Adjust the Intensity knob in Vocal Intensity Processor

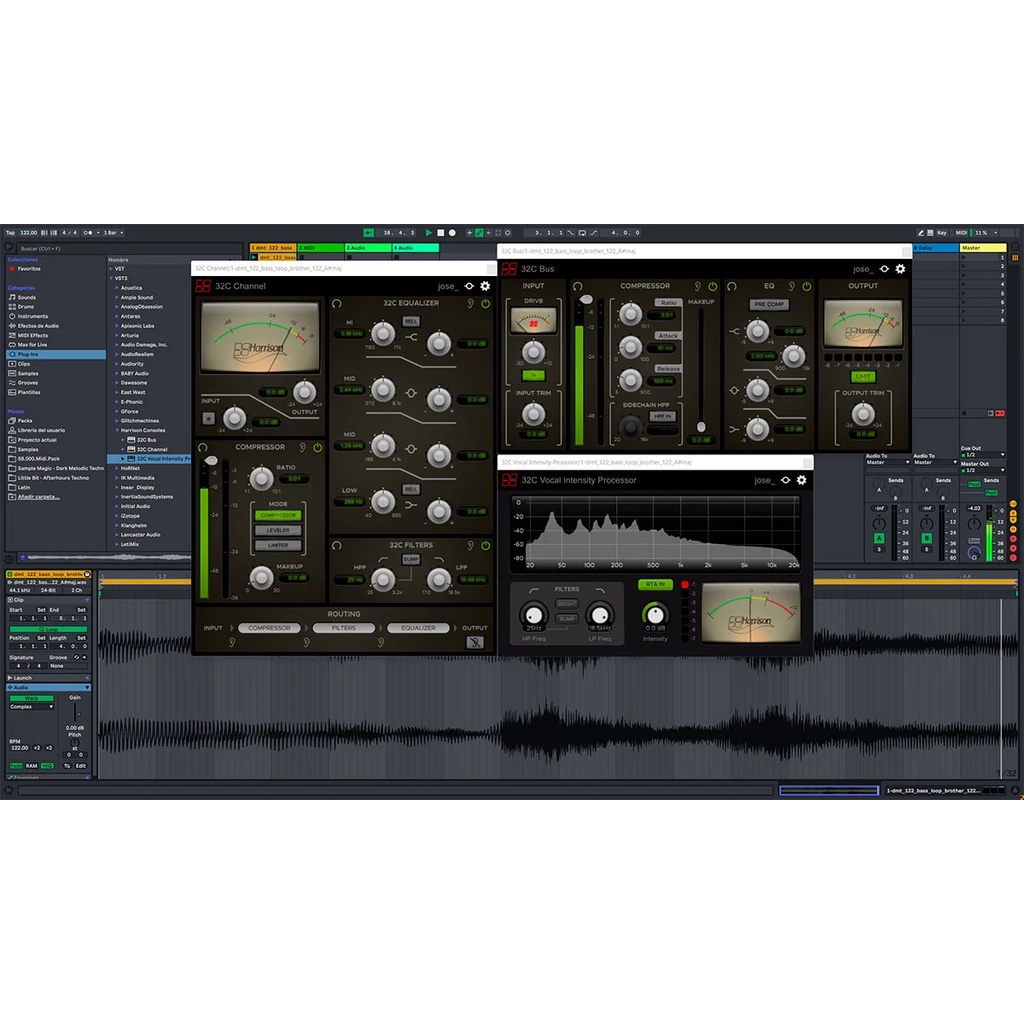click(655, 615)
